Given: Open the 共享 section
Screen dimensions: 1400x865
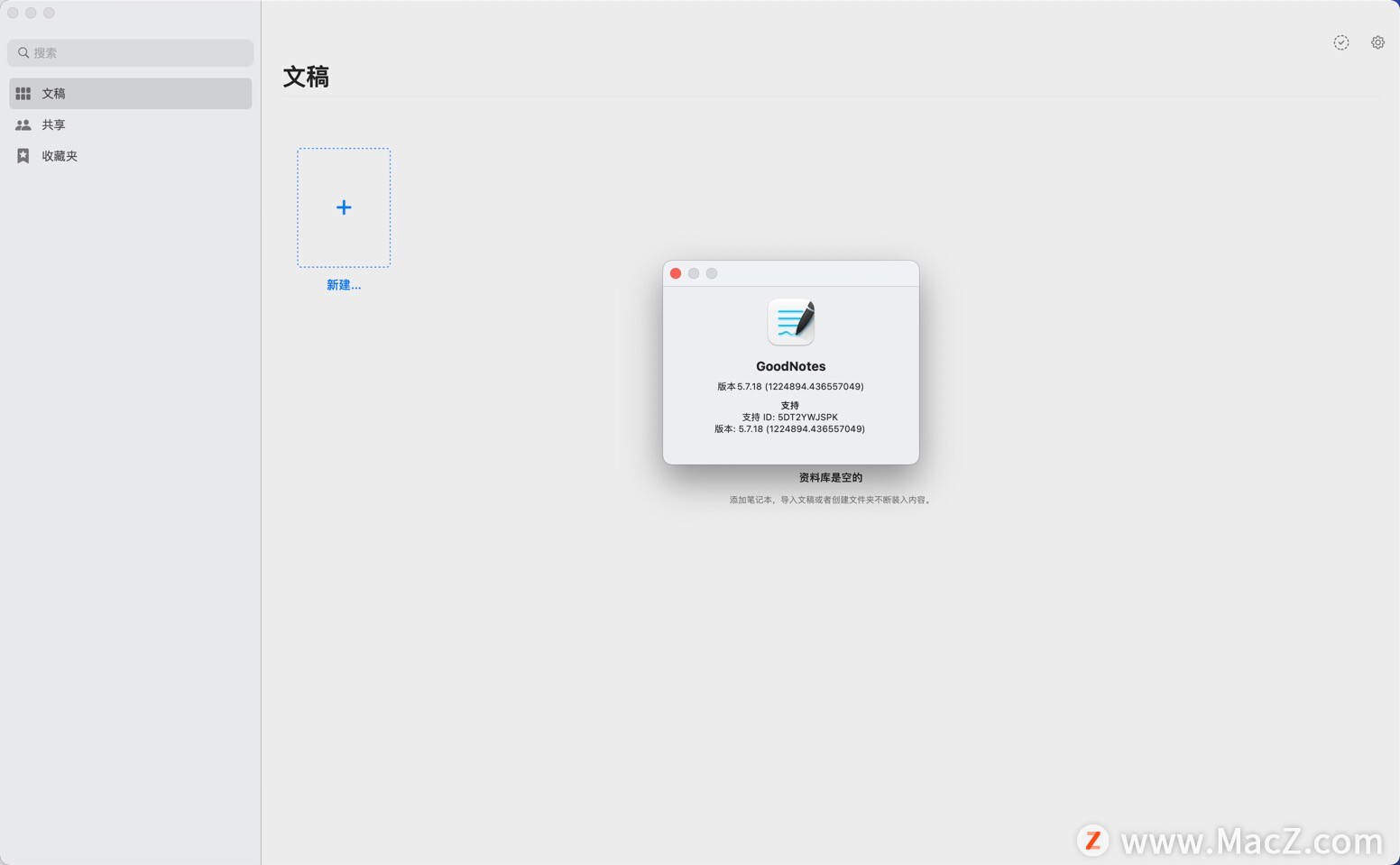Looking at the screenshot, I should (x=131, y=124).
